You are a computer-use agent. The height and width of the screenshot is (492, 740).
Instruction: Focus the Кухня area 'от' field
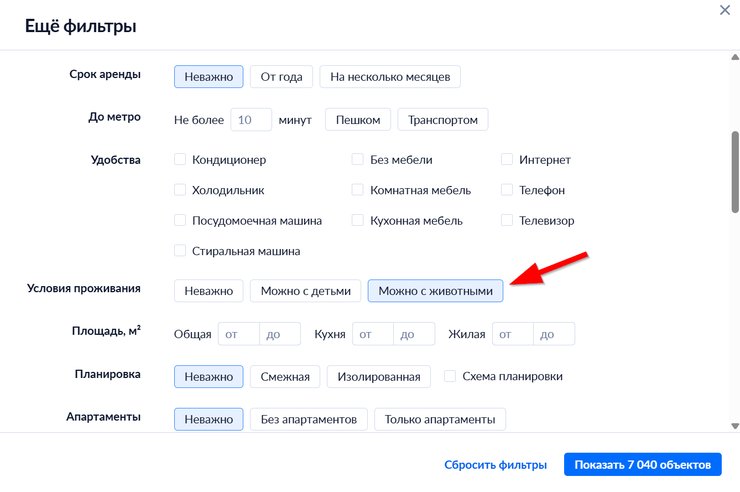point(375,334)
